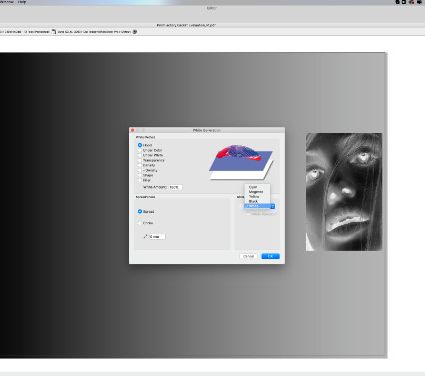This screenshot has height=376, width=425.
Task: Close the dialog with the red button
Action: coord(133,130)
